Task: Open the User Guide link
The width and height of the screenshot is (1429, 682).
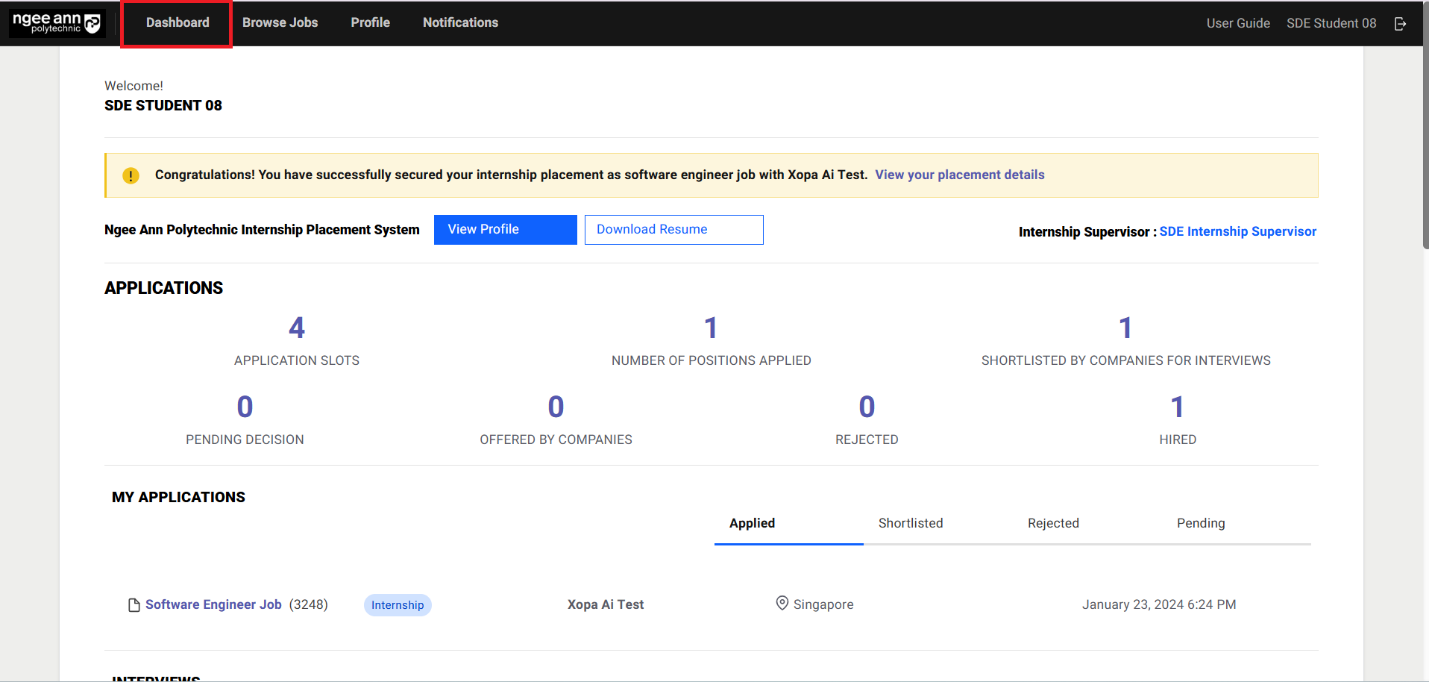Action: 1238,23
